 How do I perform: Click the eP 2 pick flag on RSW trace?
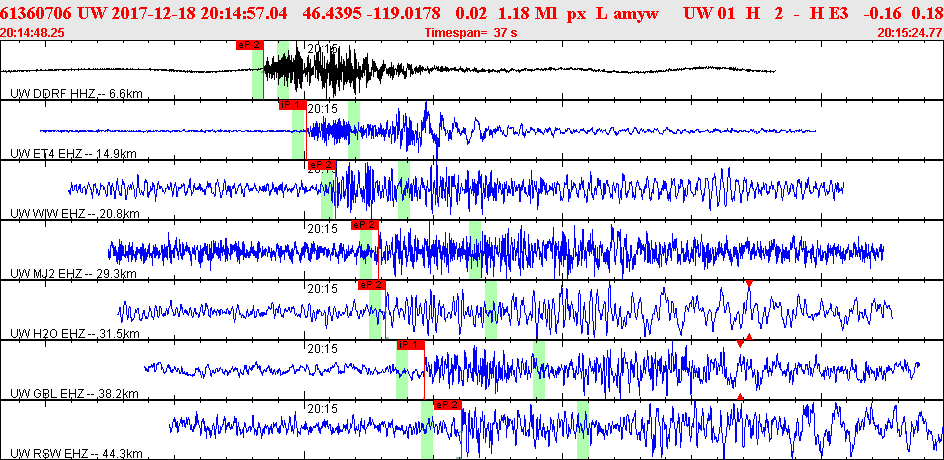447,405
